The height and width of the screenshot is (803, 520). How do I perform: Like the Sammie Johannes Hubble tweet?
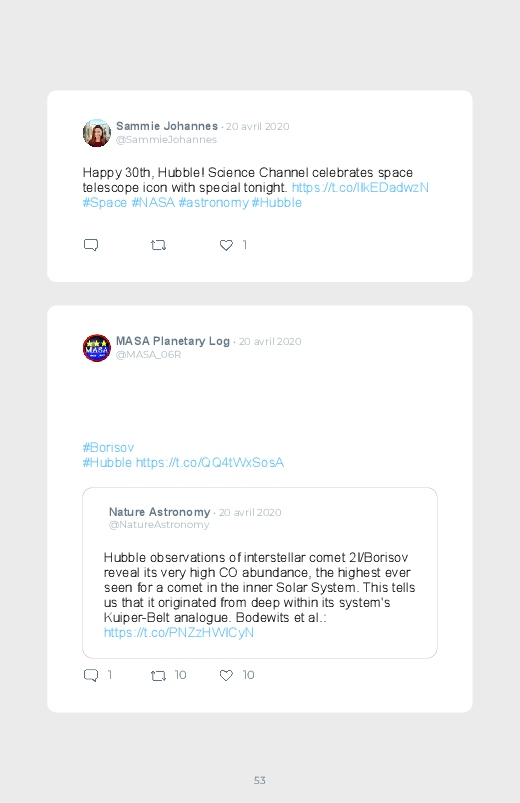(x=226, y=245)
